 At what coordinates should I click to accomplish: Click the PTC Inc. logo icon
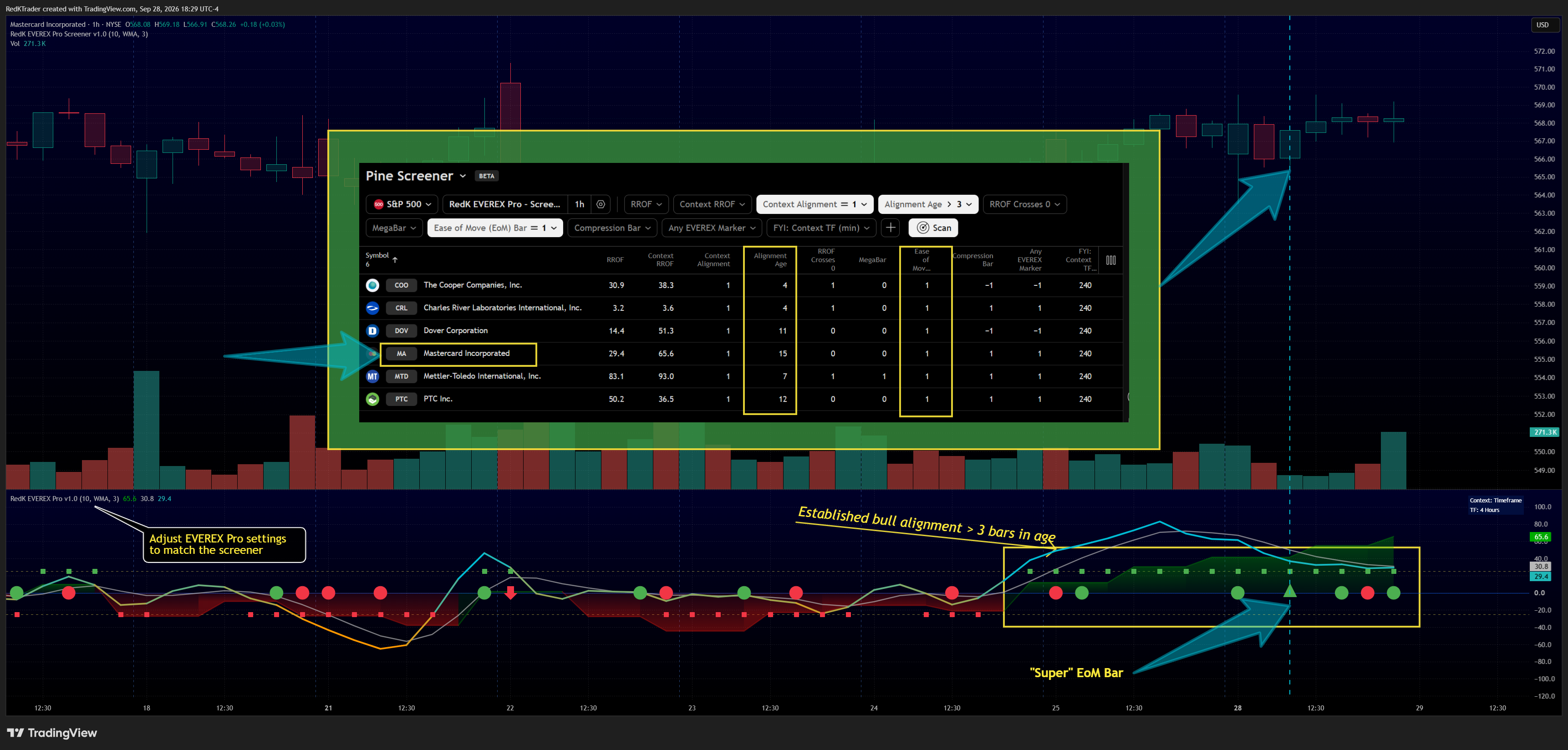tap(372, 399)
